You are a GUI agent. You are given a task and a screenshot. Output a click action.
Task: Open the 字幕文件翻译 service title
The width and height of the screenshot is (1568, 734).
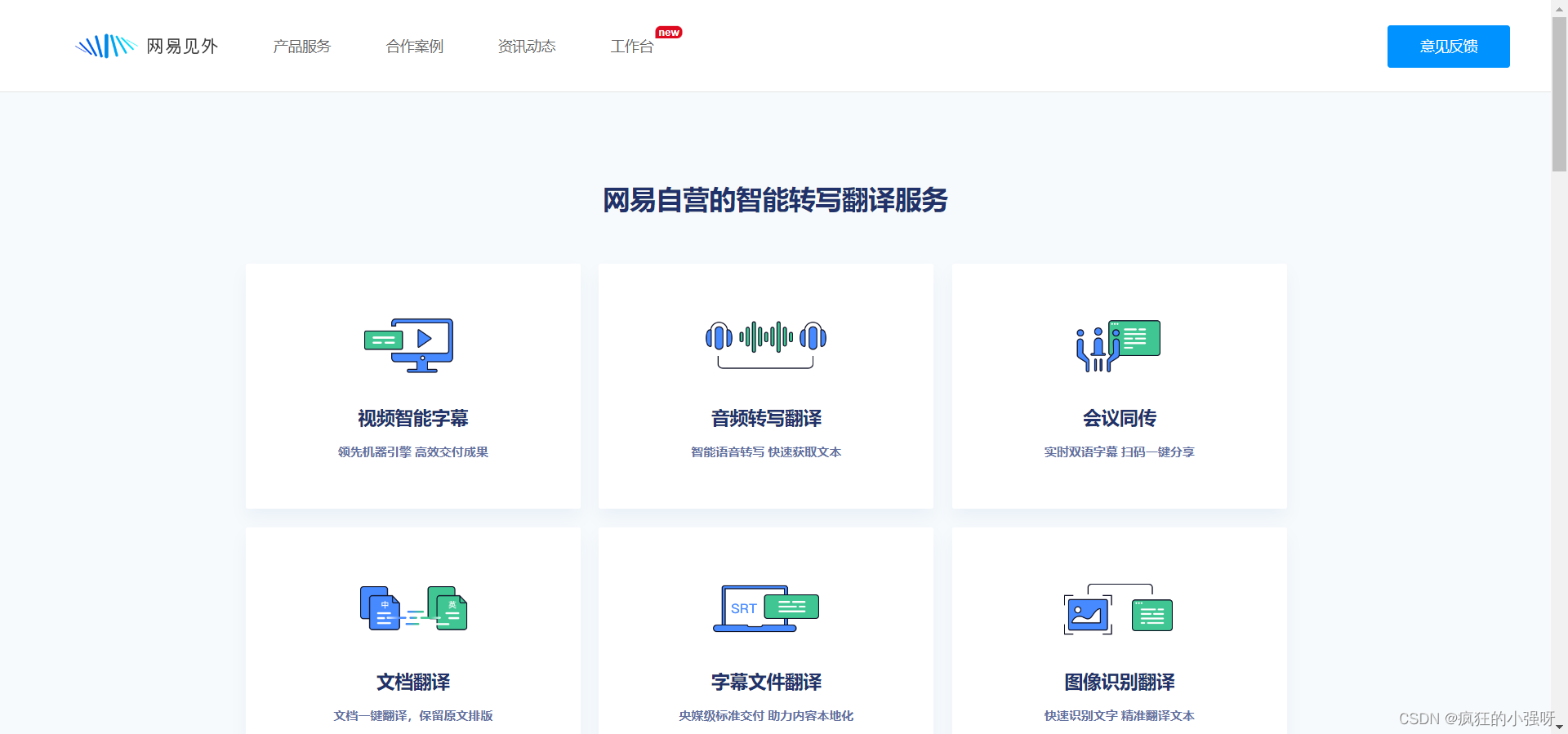pos(766,682)
